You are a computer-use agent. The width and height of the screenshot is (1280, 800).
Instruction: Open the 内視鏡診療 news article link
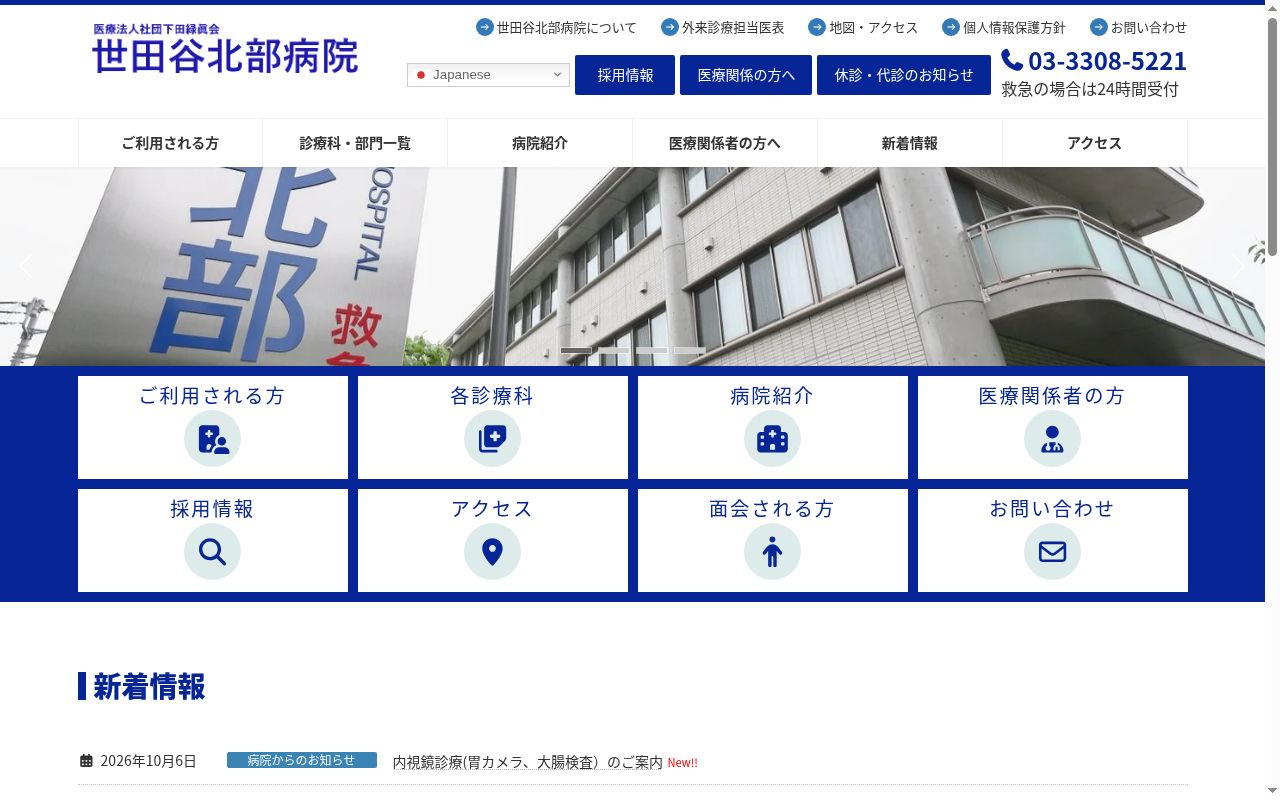(528, 762)
